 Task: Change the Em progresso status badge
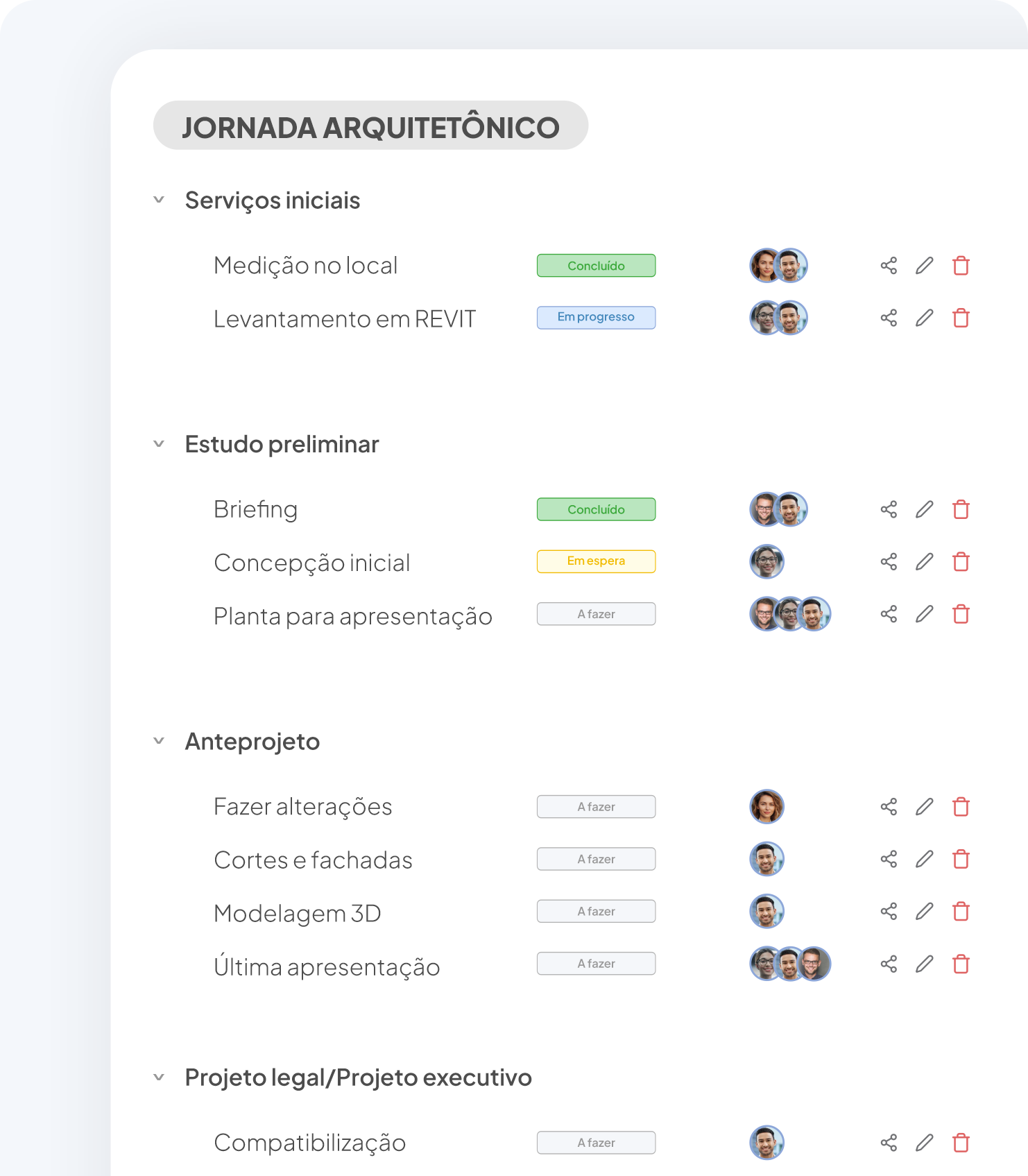[596, 318]
